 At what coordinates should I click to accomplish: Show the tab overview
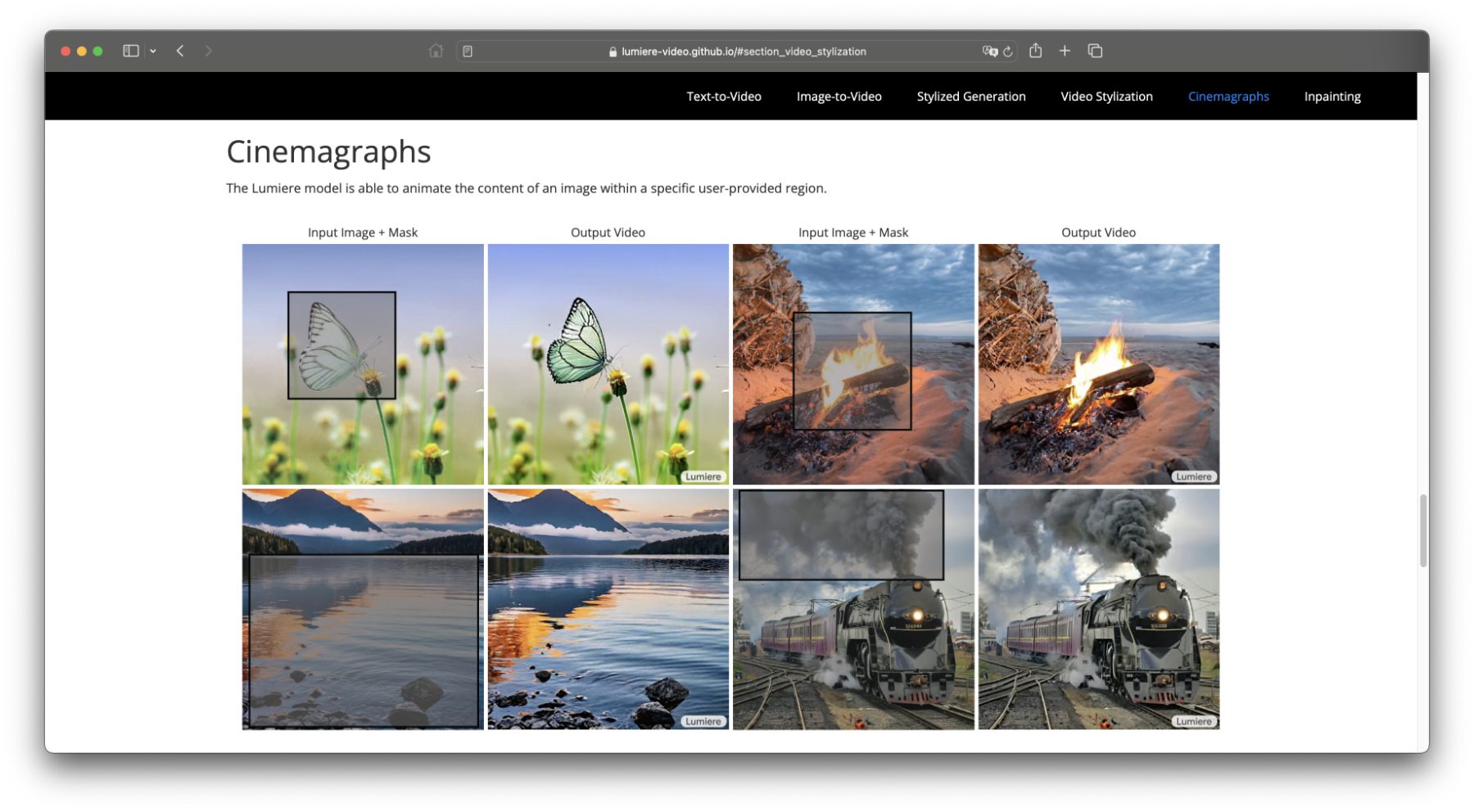point(1095,51)
